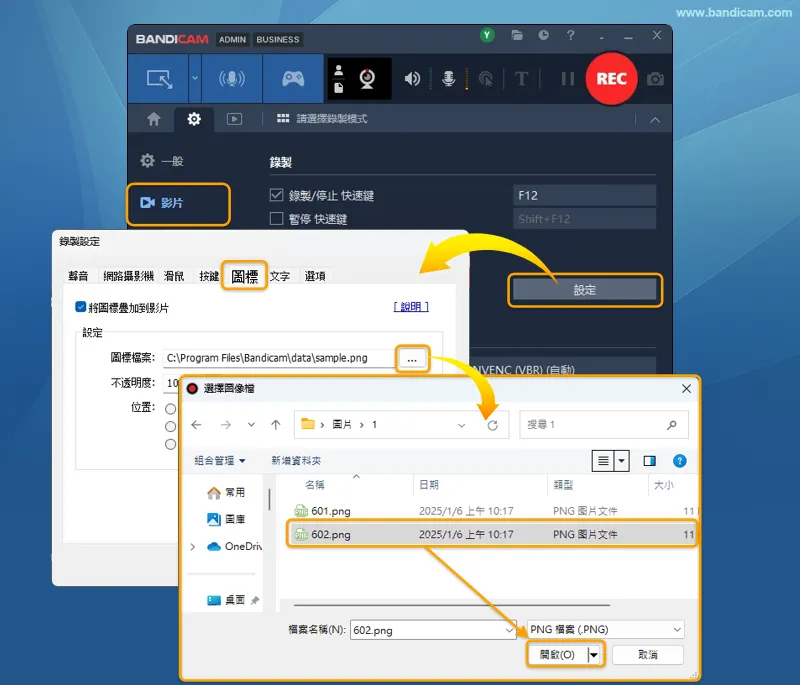This screenshot has width=800, height=685.
Task: Take a screenshot with the camera icon
Action: tap(655, 79)
